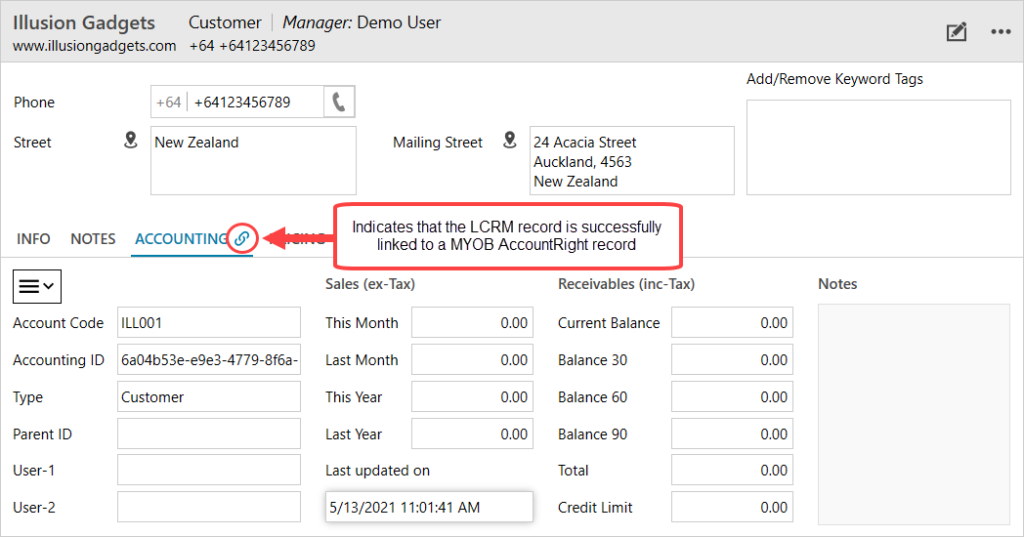Click the Street map pin icon
The image size is (1024, 537).
(x=130, y=141)
